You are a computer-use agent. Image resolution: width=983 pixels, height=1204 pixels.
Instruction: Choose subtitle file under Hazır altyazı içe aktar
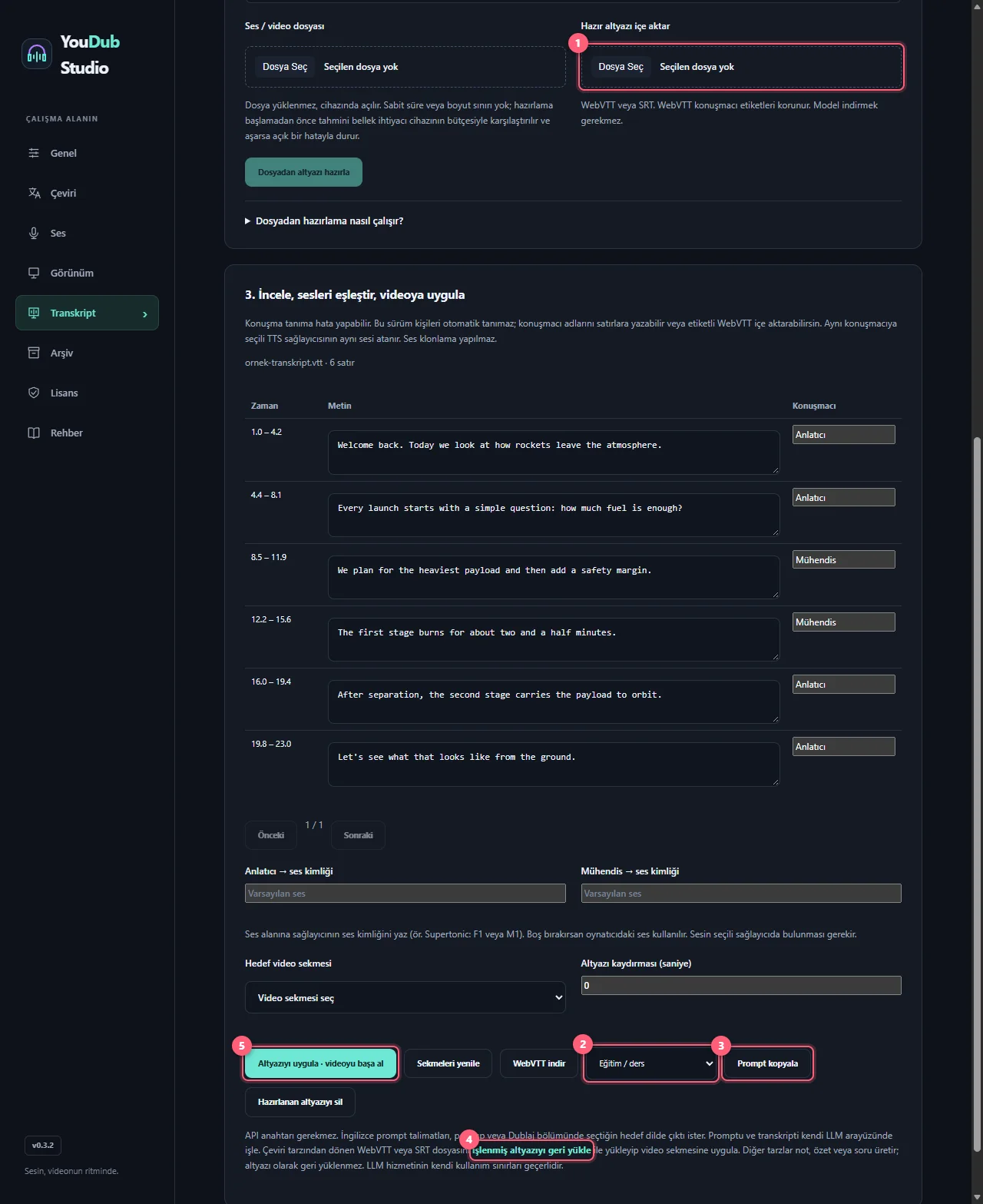621,67
